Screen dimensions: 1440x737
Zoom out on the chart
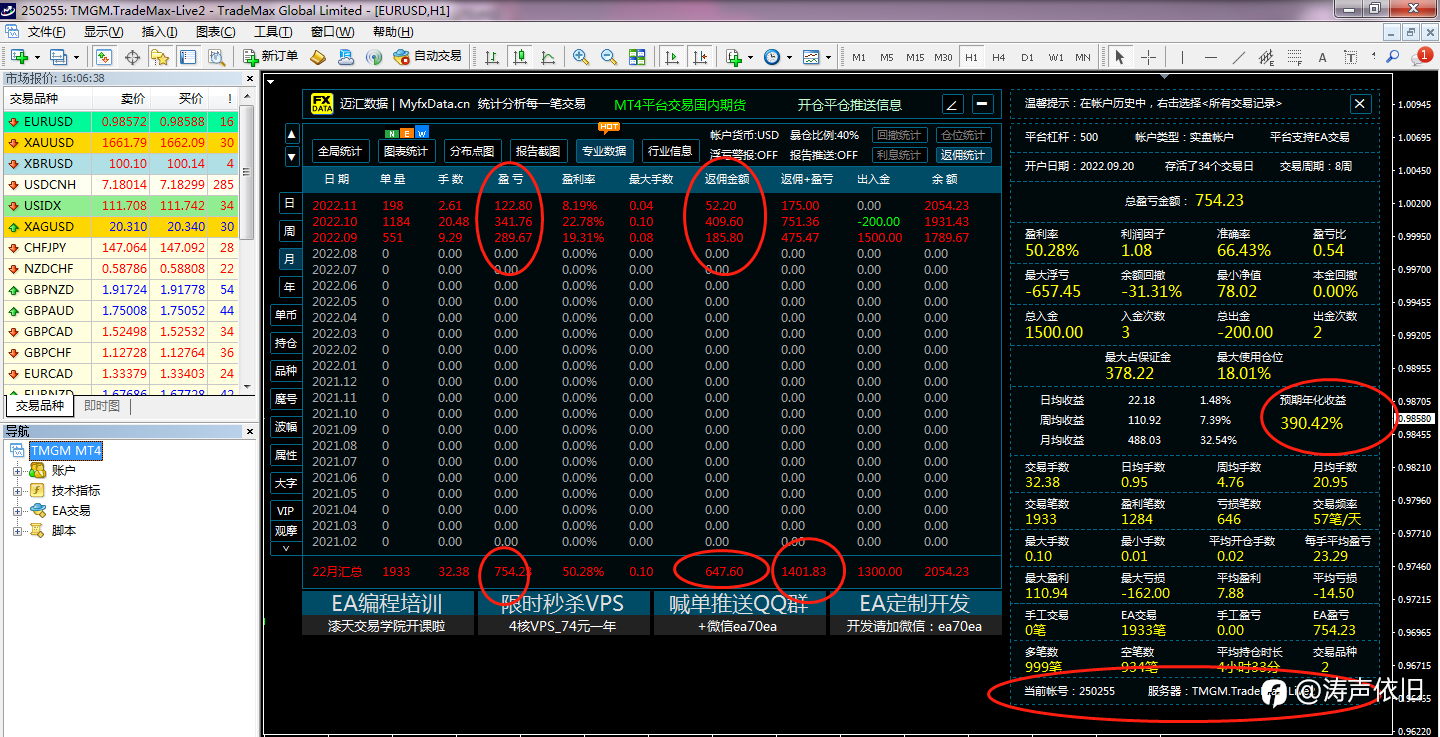click(608, 57)
